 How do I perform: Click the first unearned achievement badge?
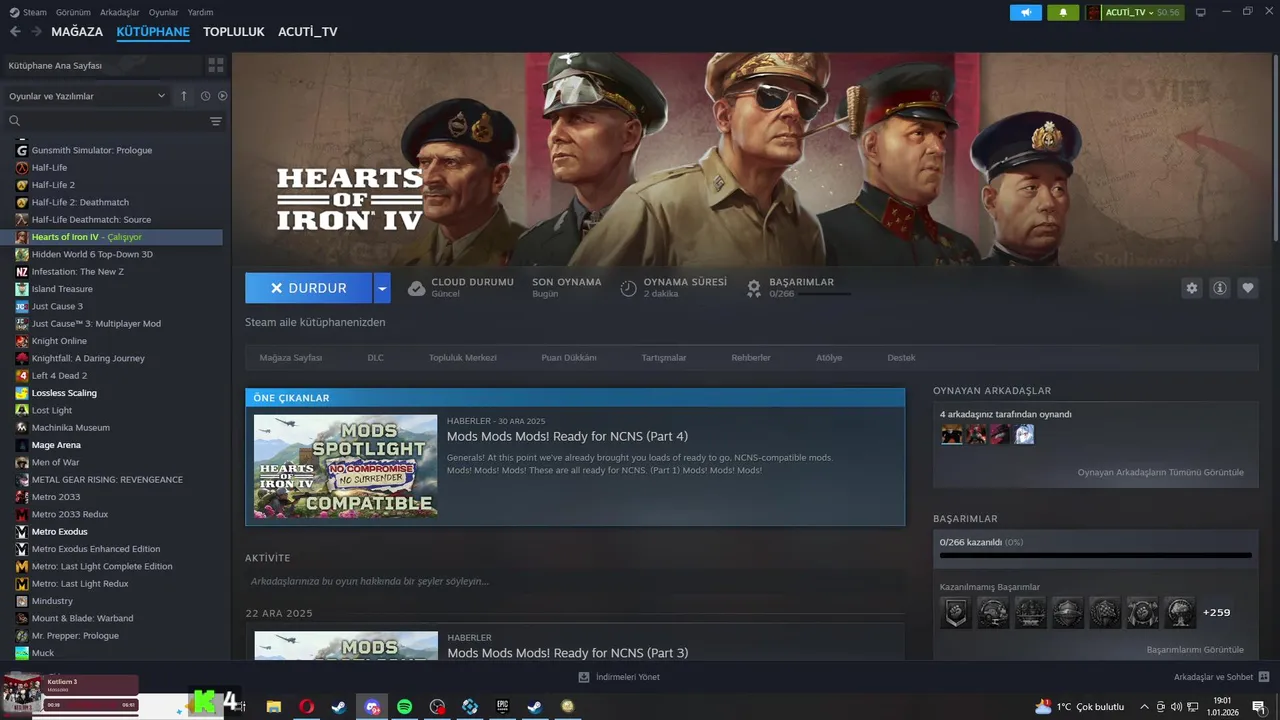956,612
